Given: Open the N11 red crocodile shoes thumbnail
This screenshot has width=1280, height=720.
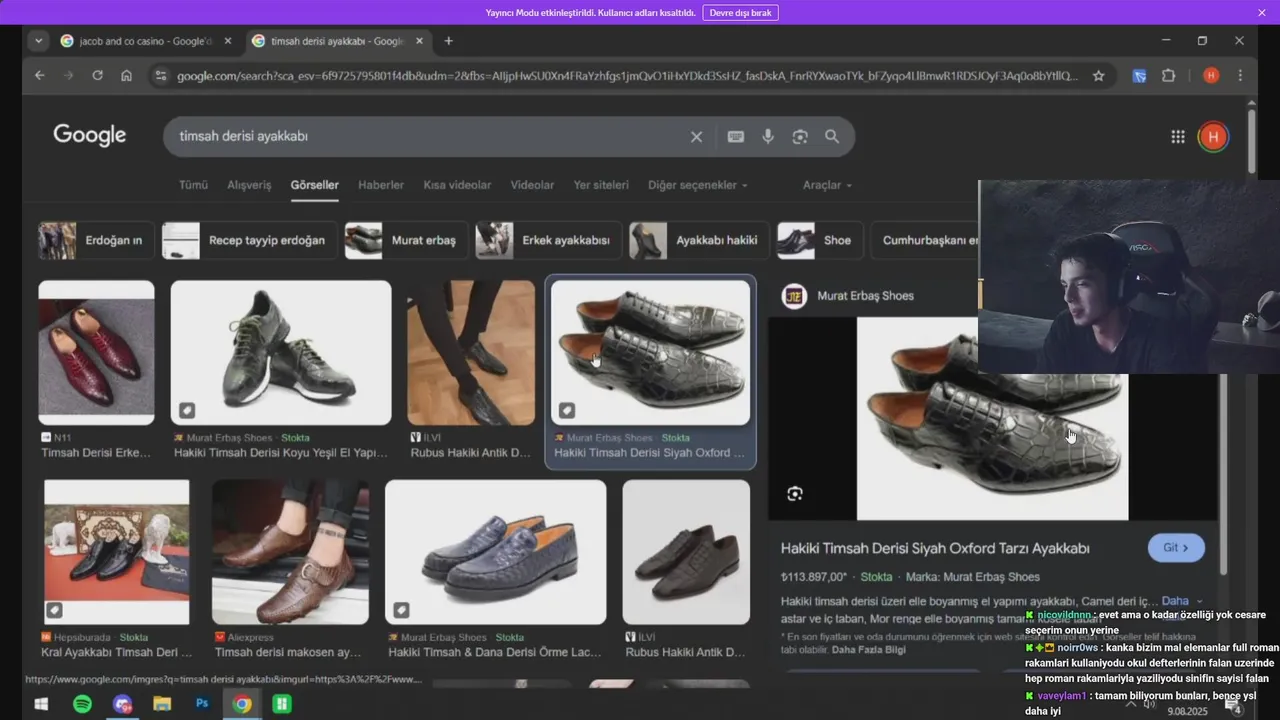Looking at the screenshot, I should pyautogui.click(x=96, y=353).
